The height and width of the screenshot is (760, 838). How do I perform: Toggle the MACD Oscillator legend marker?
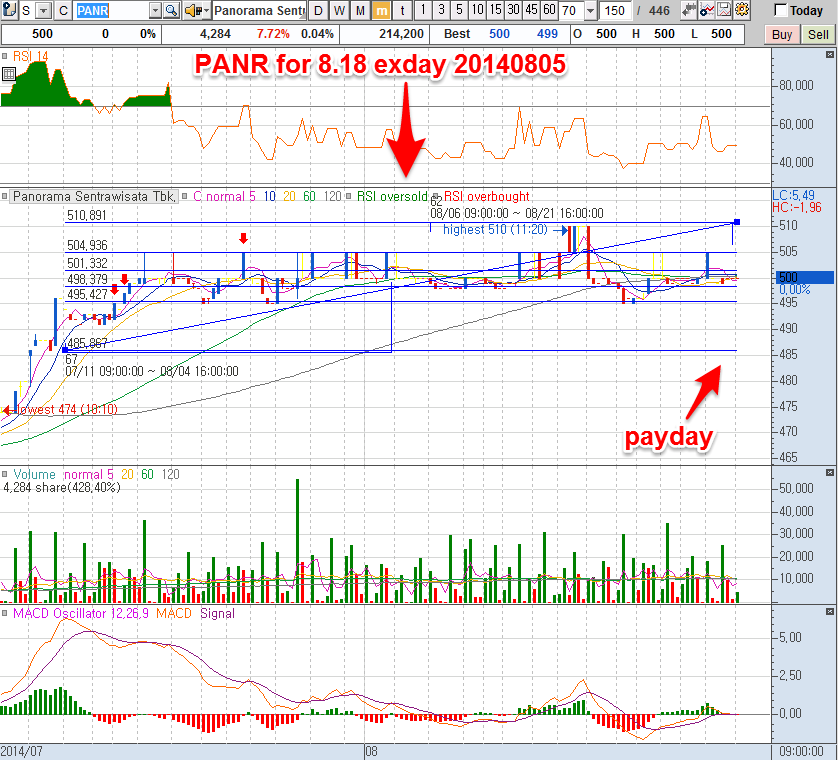4,613
